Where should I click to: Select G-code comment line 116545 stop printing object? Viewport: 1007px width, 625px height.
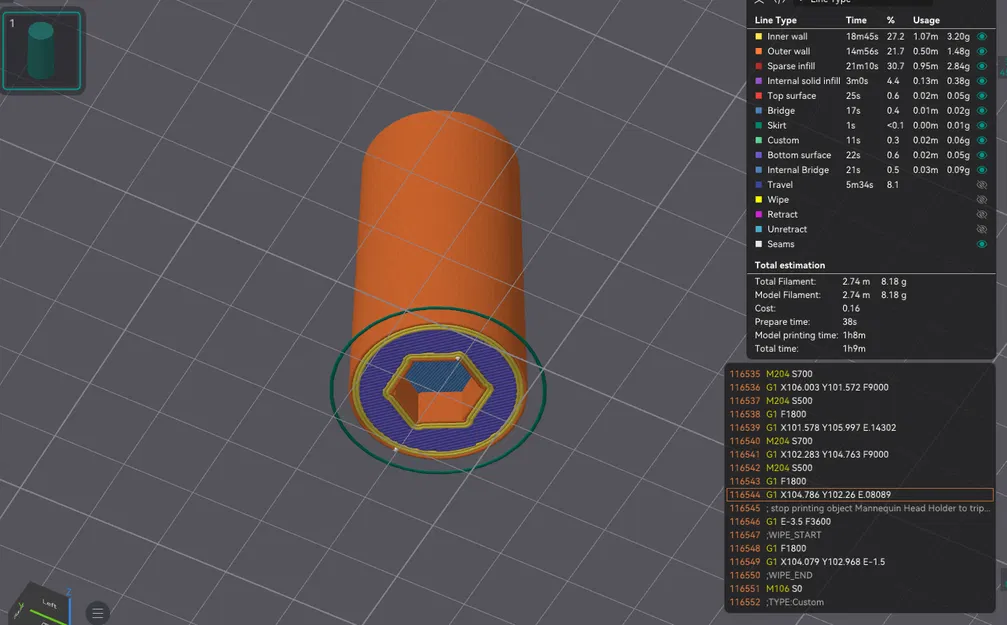point(860,508)
